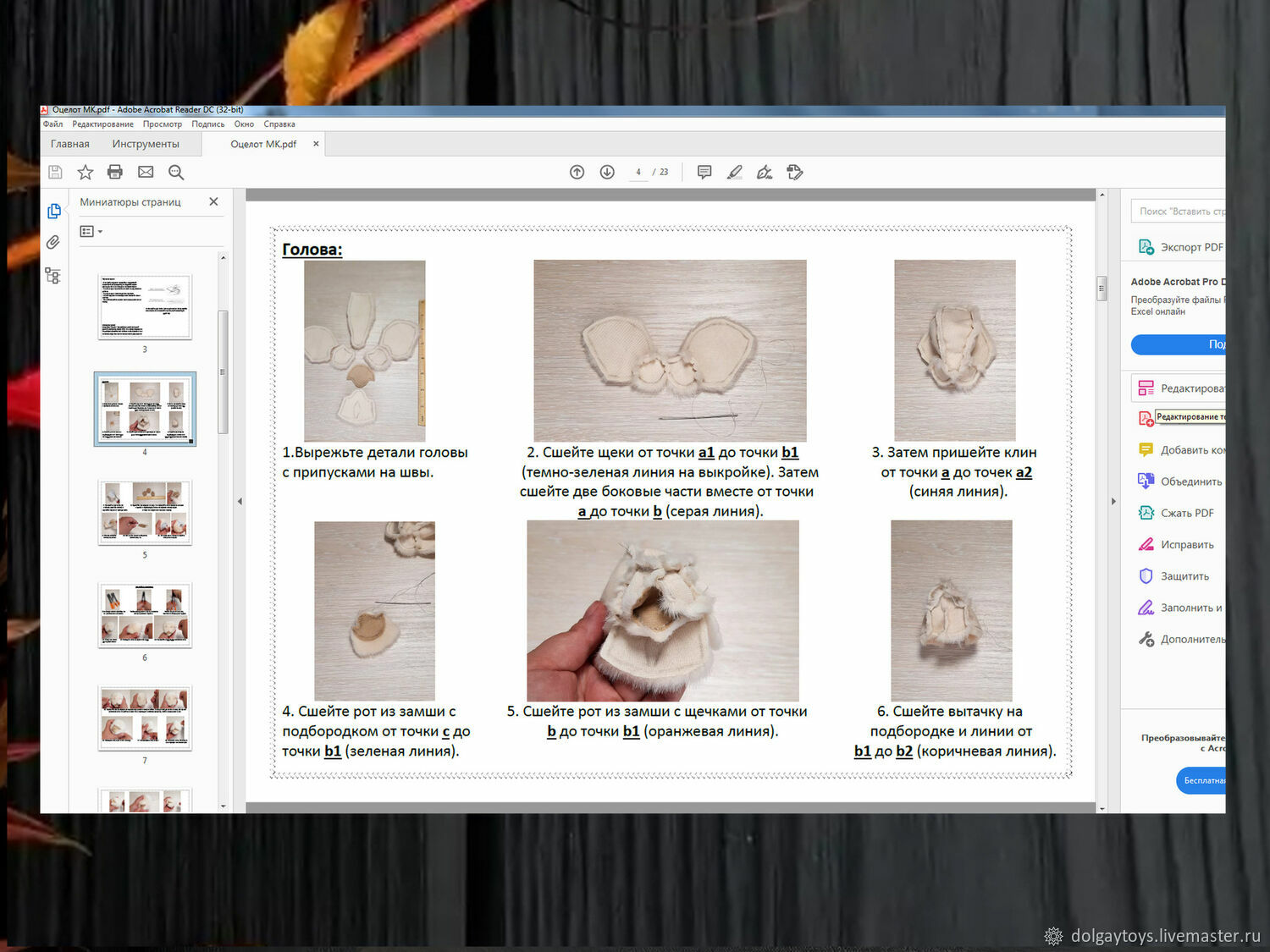Switch to the Главная tab
This screenshot has width=1270, height=952.
point(70,144)
